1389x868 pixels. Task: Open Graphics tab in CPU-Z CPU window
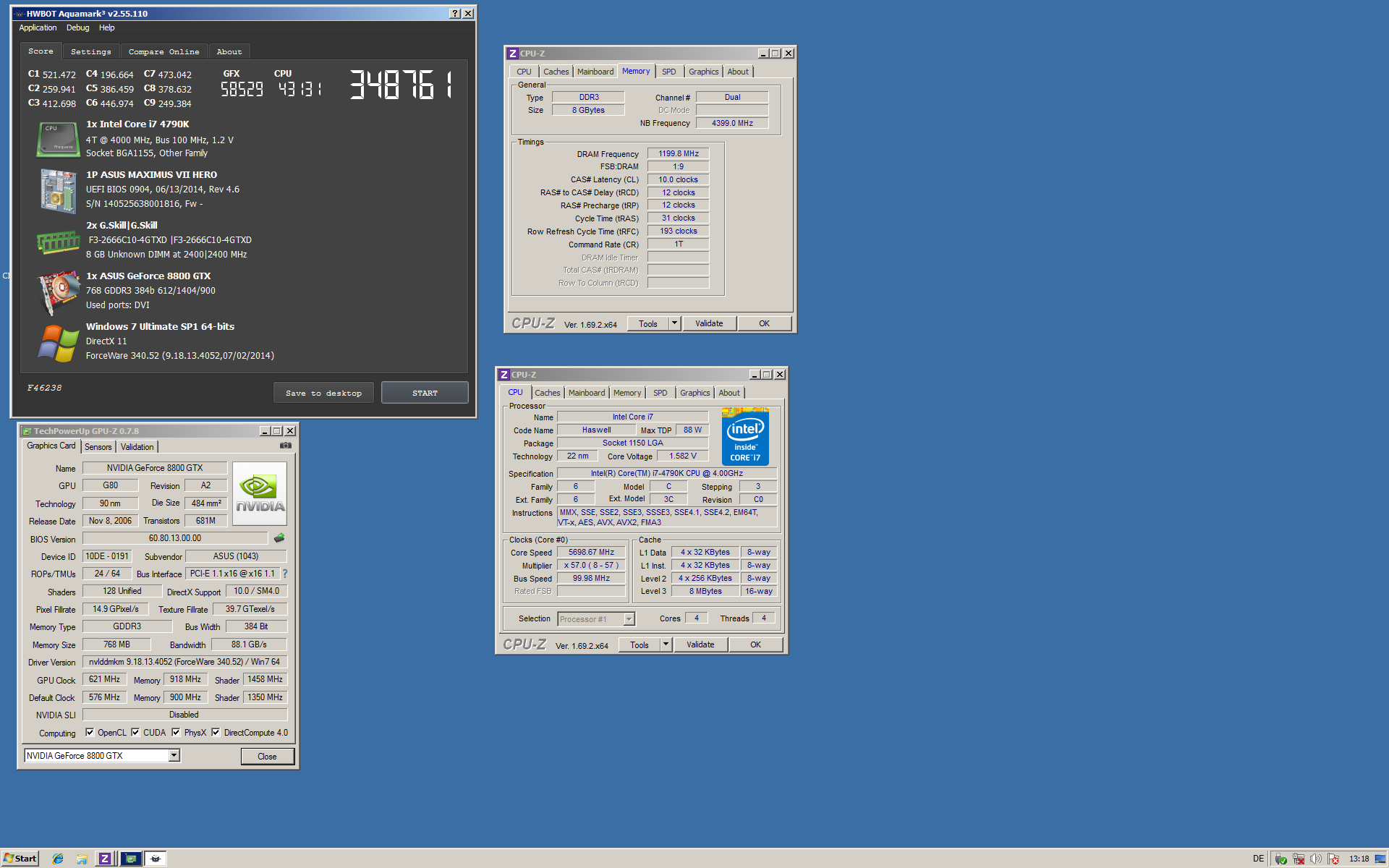point(694,393)
